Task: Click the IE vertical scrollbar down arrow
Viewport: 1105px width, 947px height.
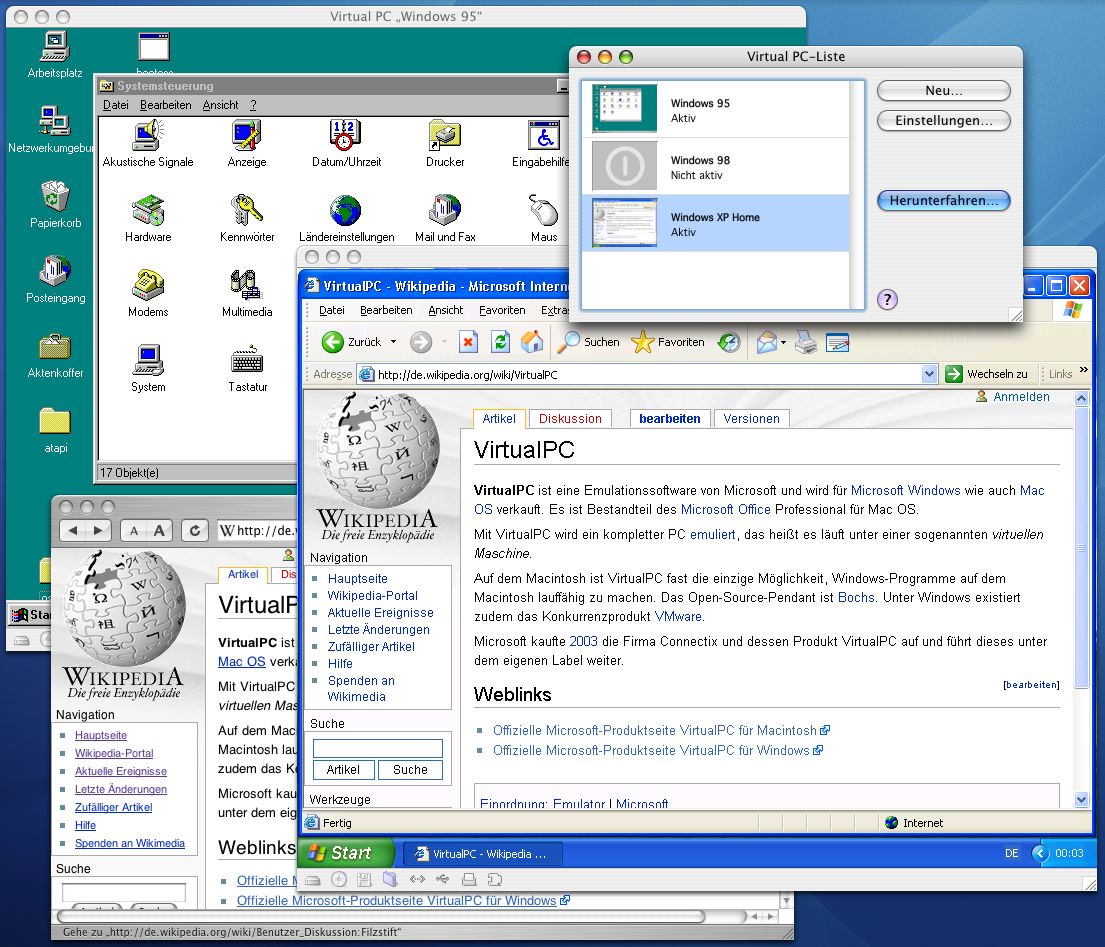Action: point(1081,799)
